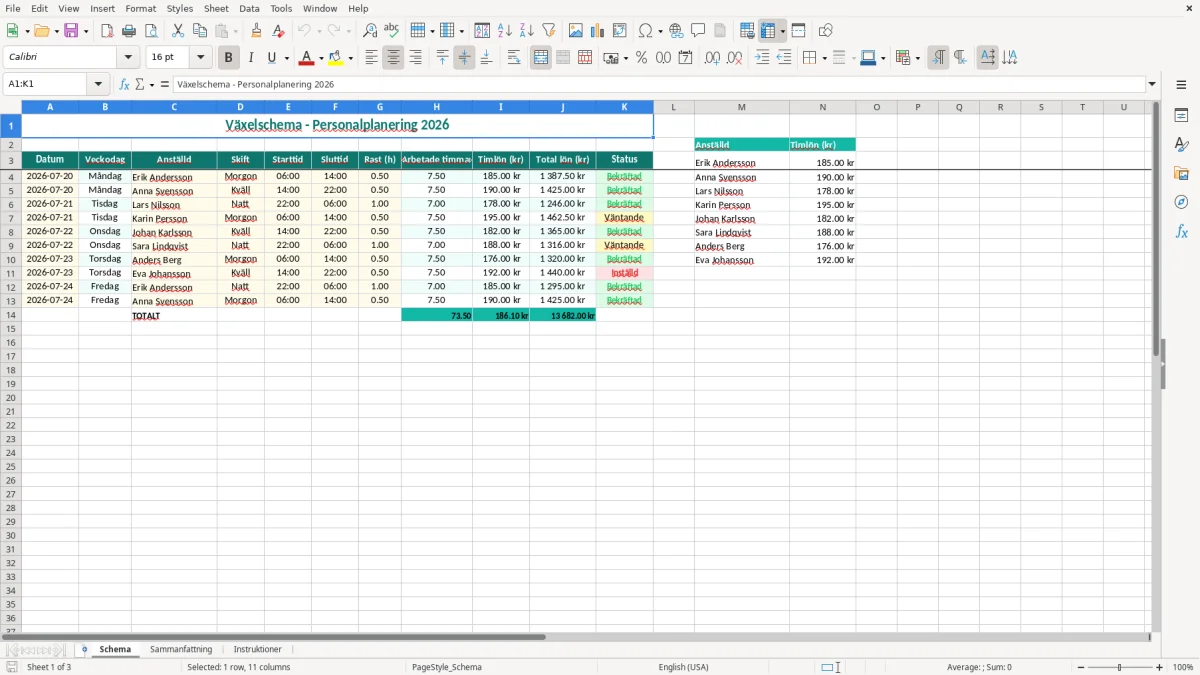Click the Print icon
This screenshot has width=1200, height=675.
tap(129, 31)
